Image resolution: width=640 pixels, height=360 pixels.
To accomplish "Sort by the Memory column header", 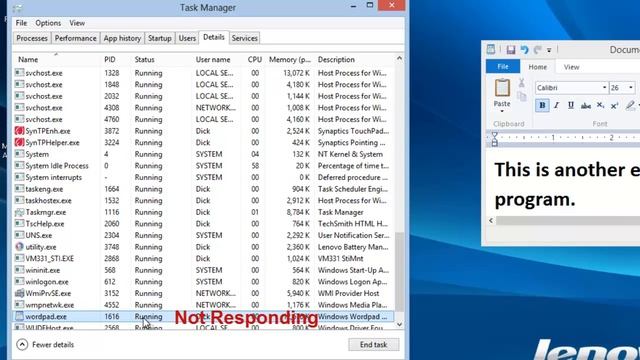I will click(289, 60).
